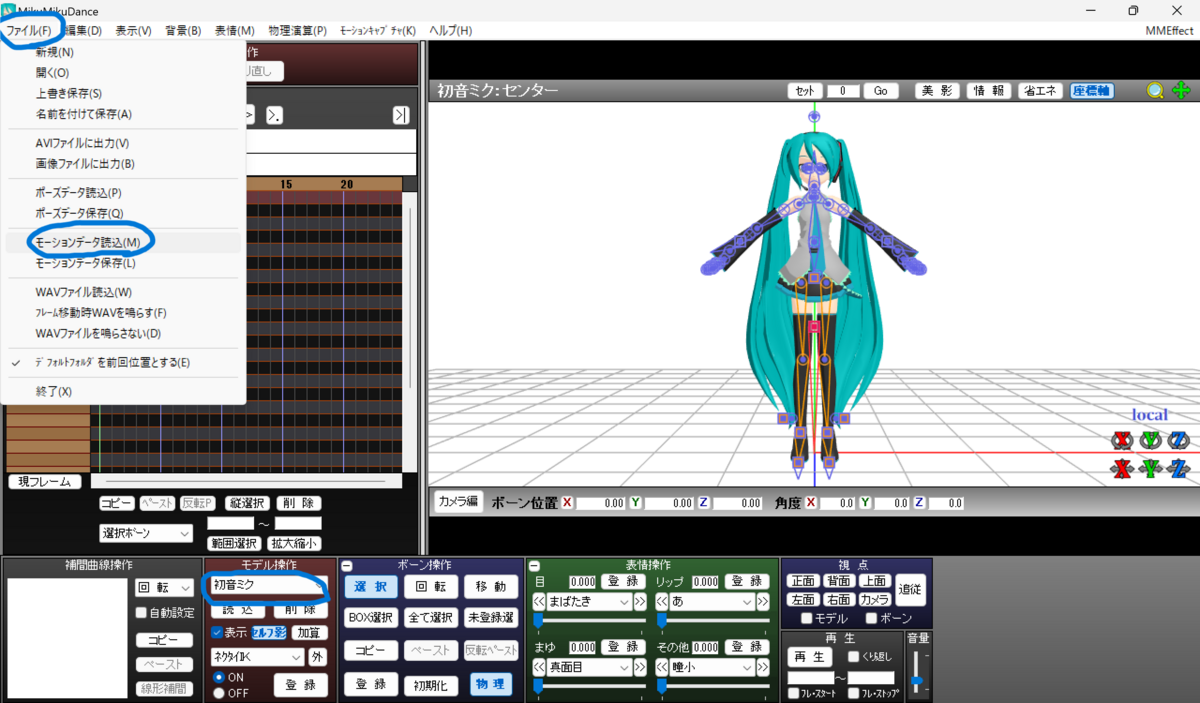Toggle the 自動設定 checkbox
The width and height of the screenshot is (1200, 703).
pyautogui.click(x=140, y=613)
